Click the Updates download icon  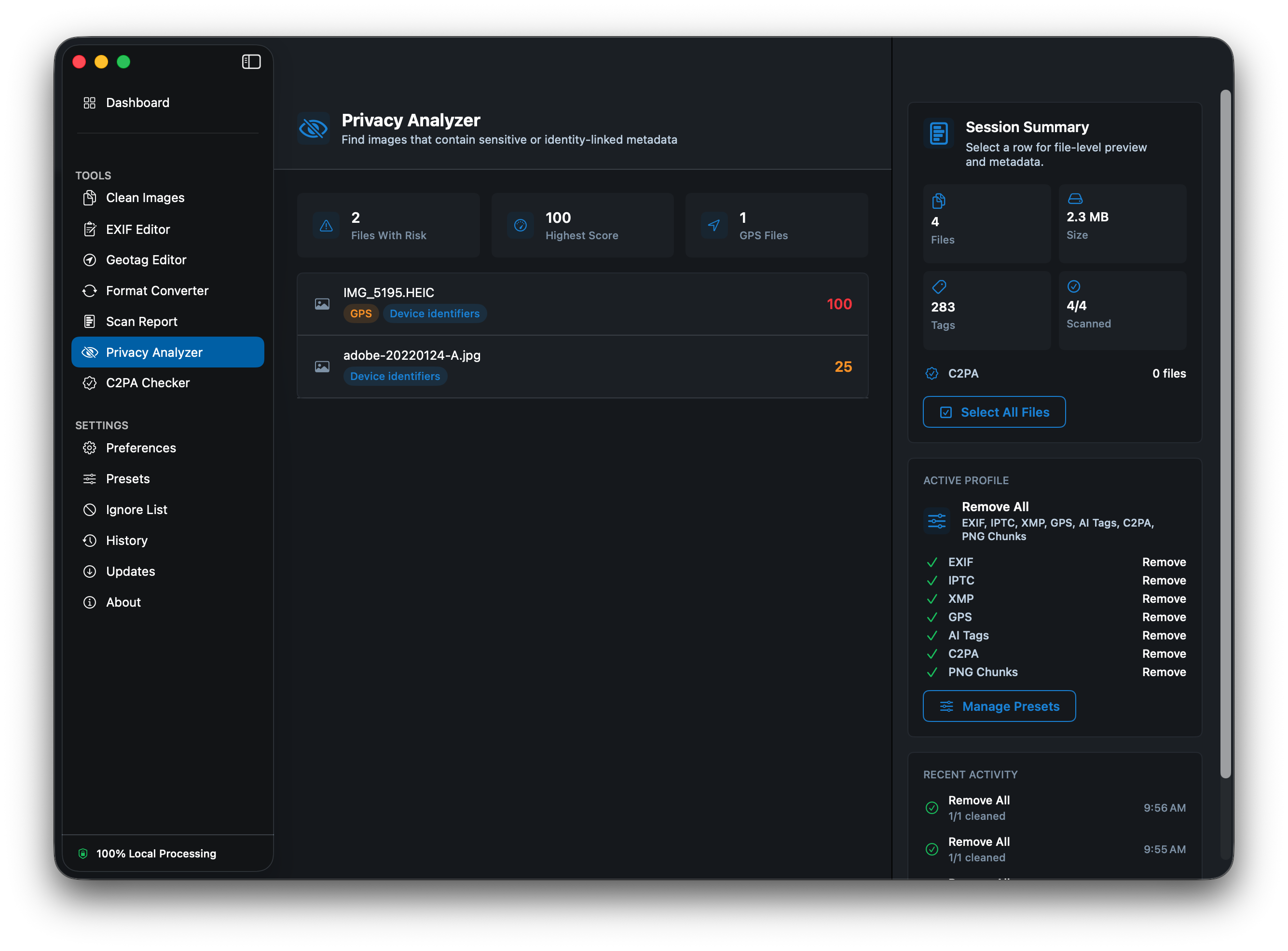[x=89, y=571]
